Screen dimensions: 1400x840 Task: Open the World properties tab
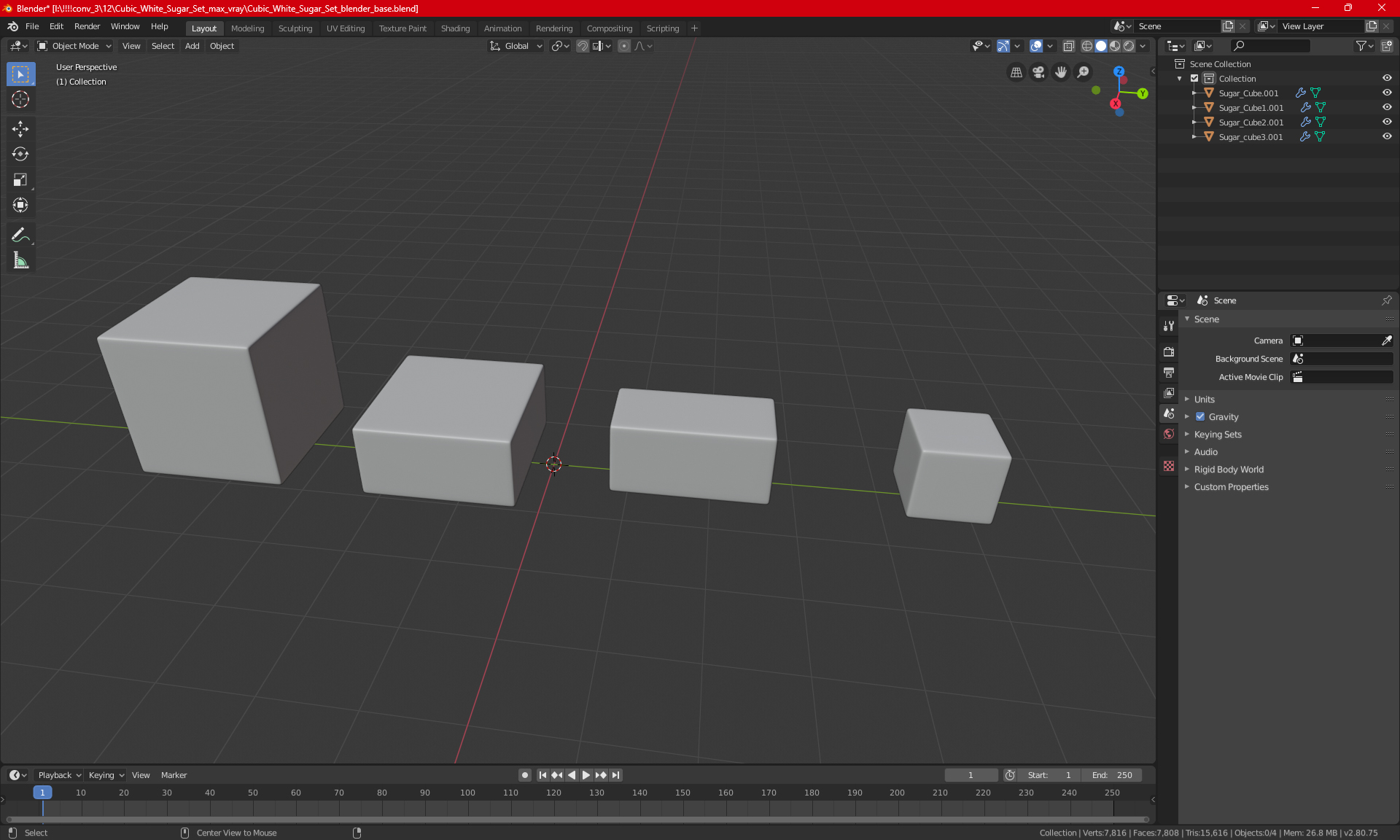1169,434
